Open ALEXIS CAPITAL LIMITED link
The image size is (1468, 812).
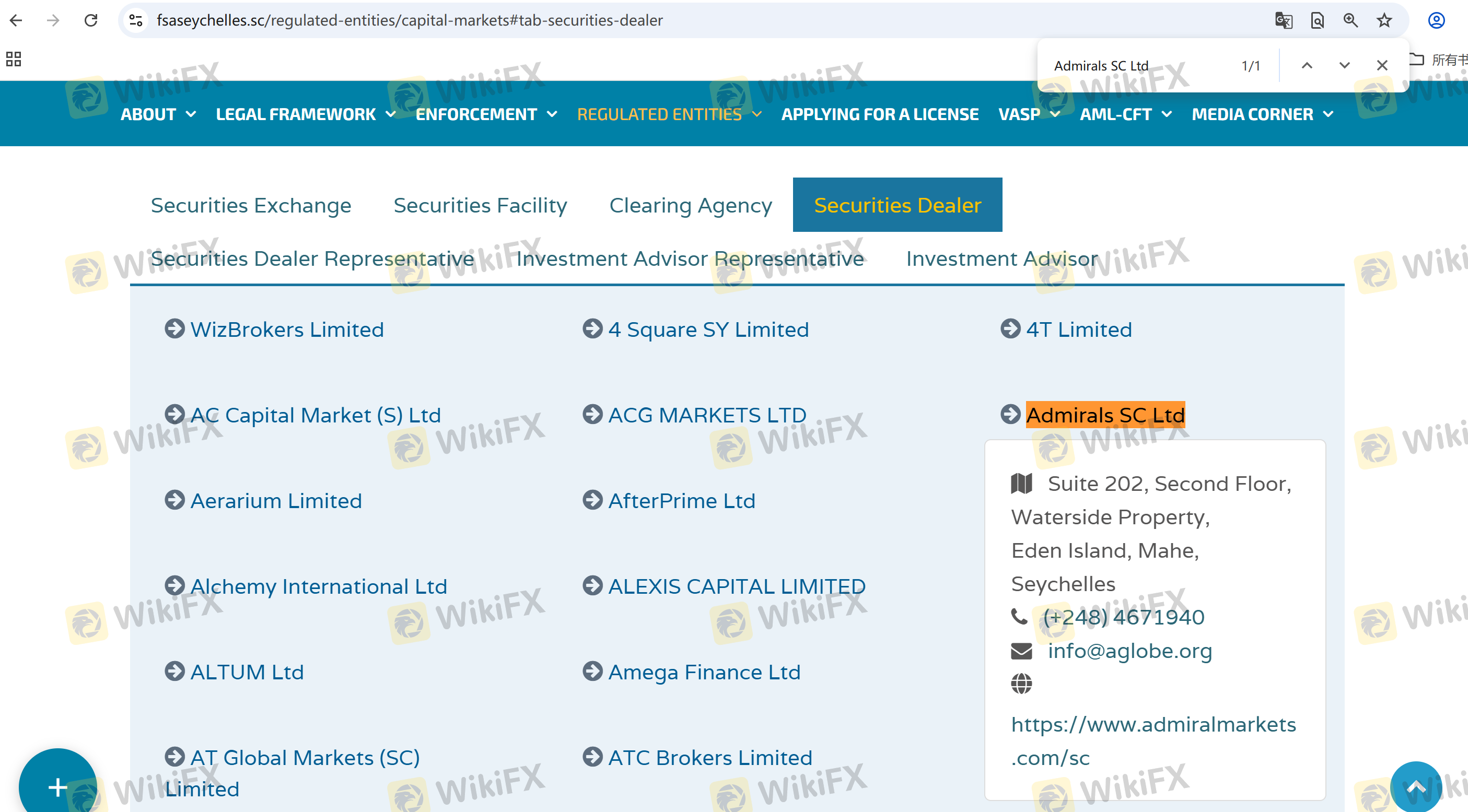pos(737,586)
